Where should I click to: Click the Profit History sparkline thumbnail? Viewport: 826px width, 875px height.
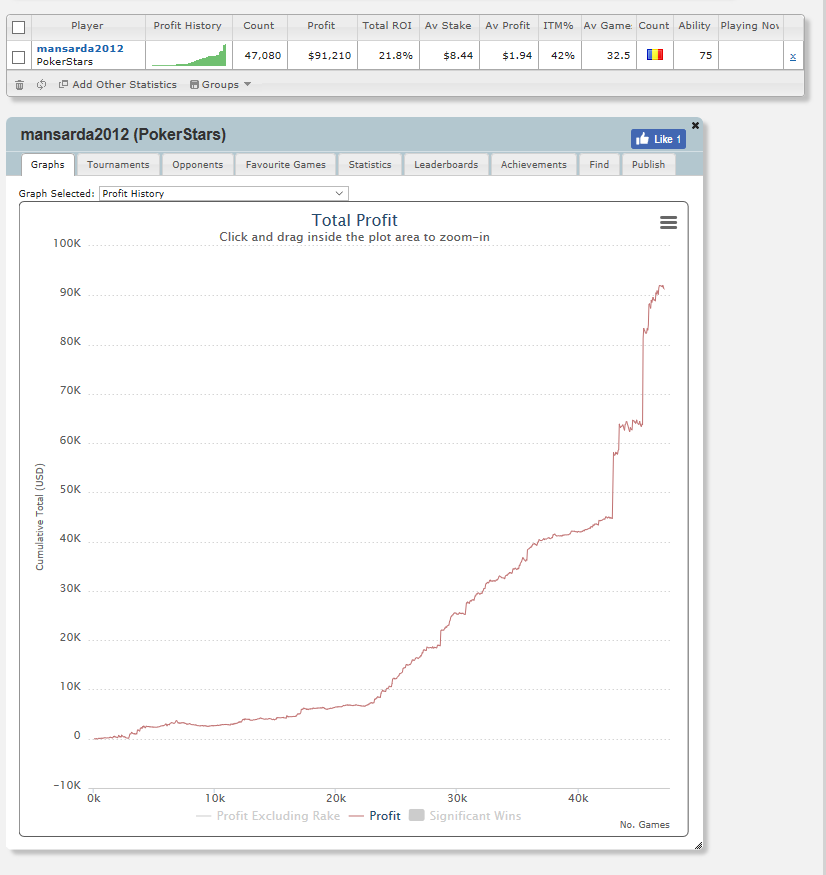[x=189, y=55]
